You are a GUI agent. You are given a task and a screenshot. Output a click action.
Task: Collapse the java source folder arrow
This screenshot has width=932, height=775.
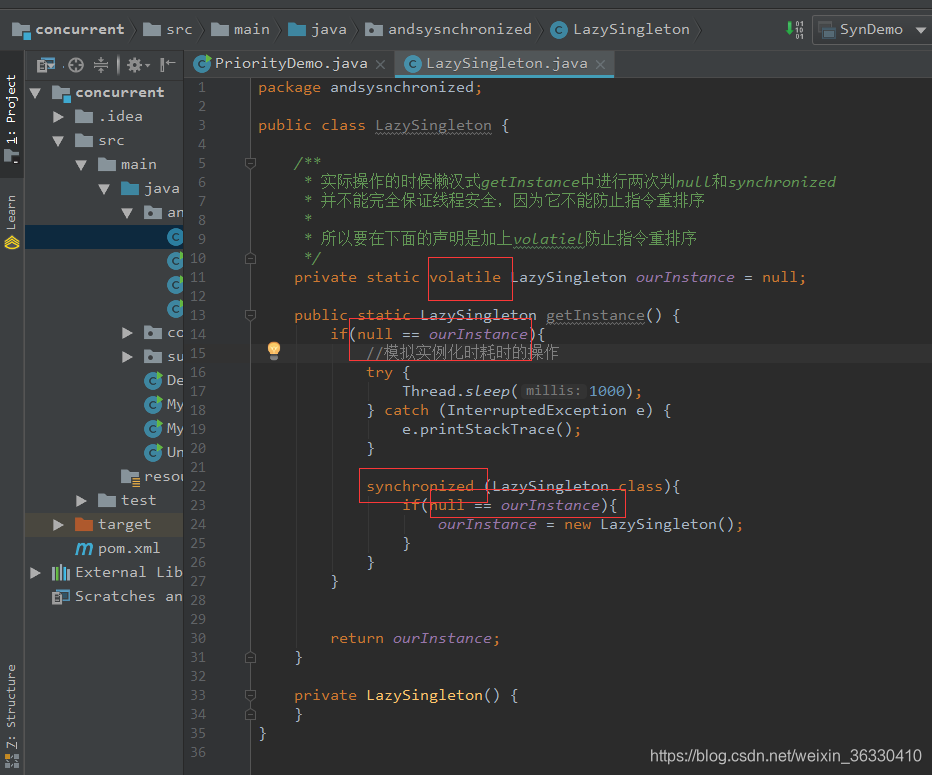tap(104, 190)
